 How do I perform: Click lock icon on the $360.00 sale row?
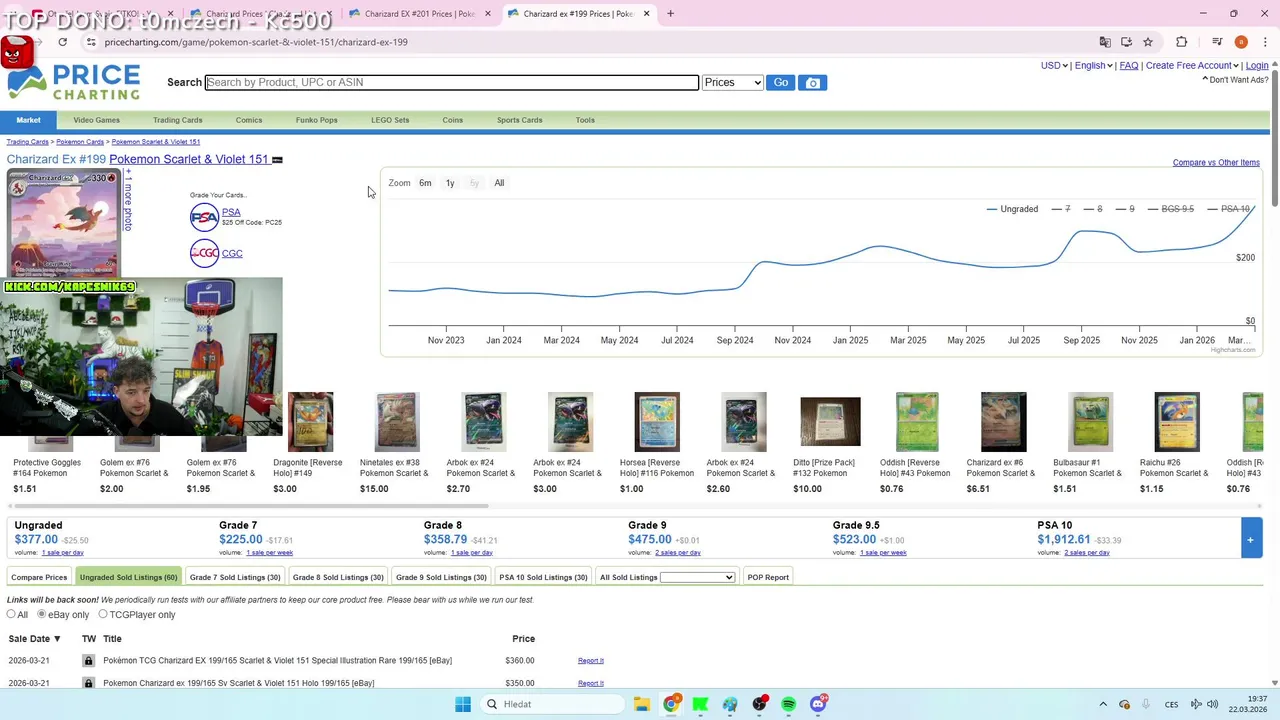click(x=88, y=661)
